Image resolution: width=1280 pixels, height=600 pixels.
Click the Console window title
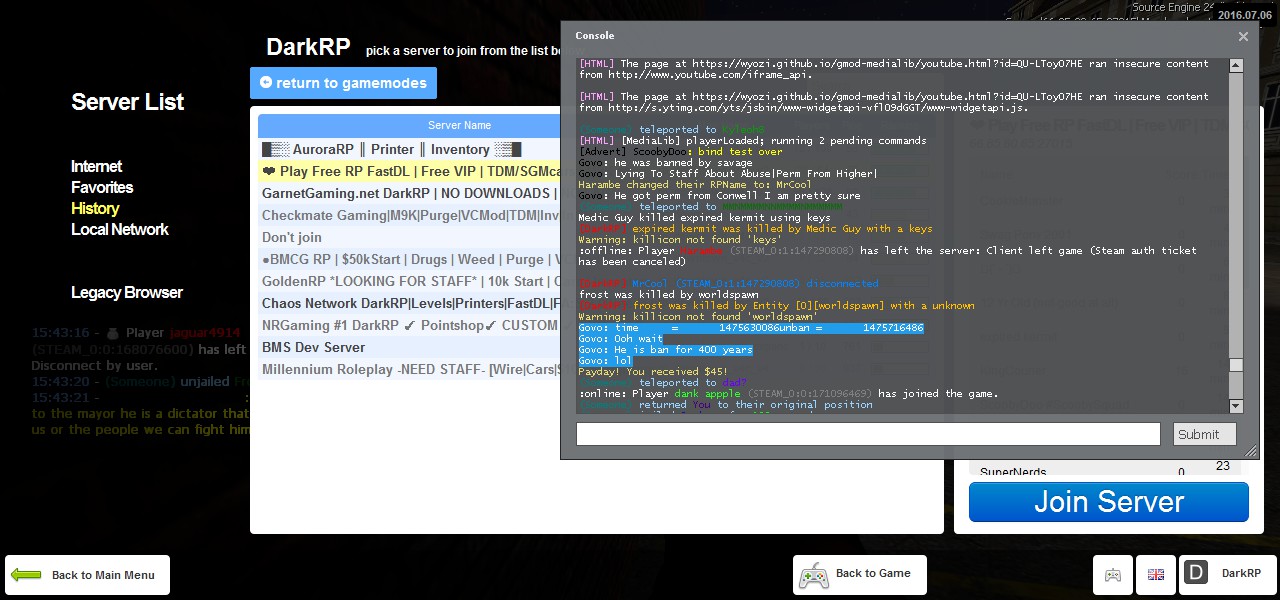coord(595,36)
